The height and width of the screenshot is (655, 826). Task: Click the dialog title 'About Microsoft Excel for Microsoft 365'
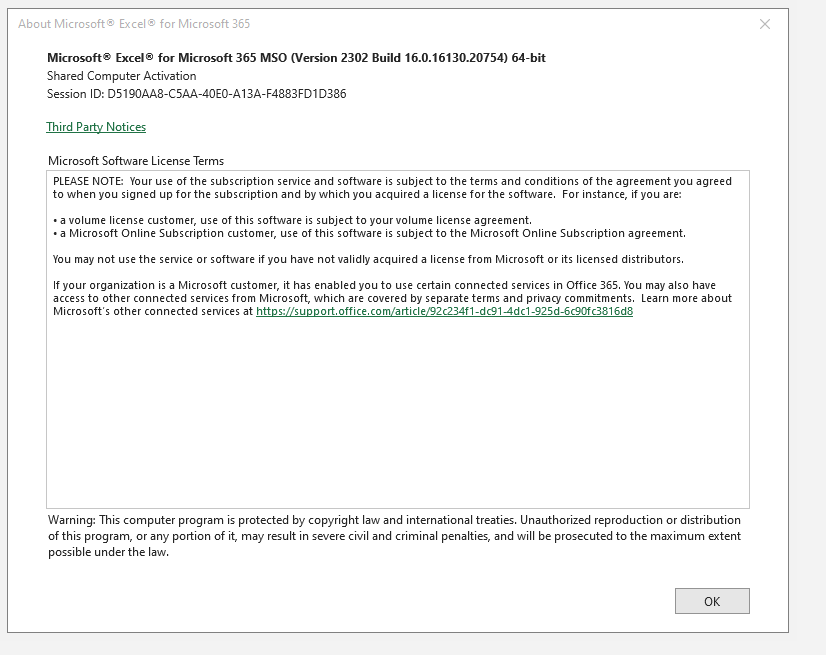click(134, 24)
